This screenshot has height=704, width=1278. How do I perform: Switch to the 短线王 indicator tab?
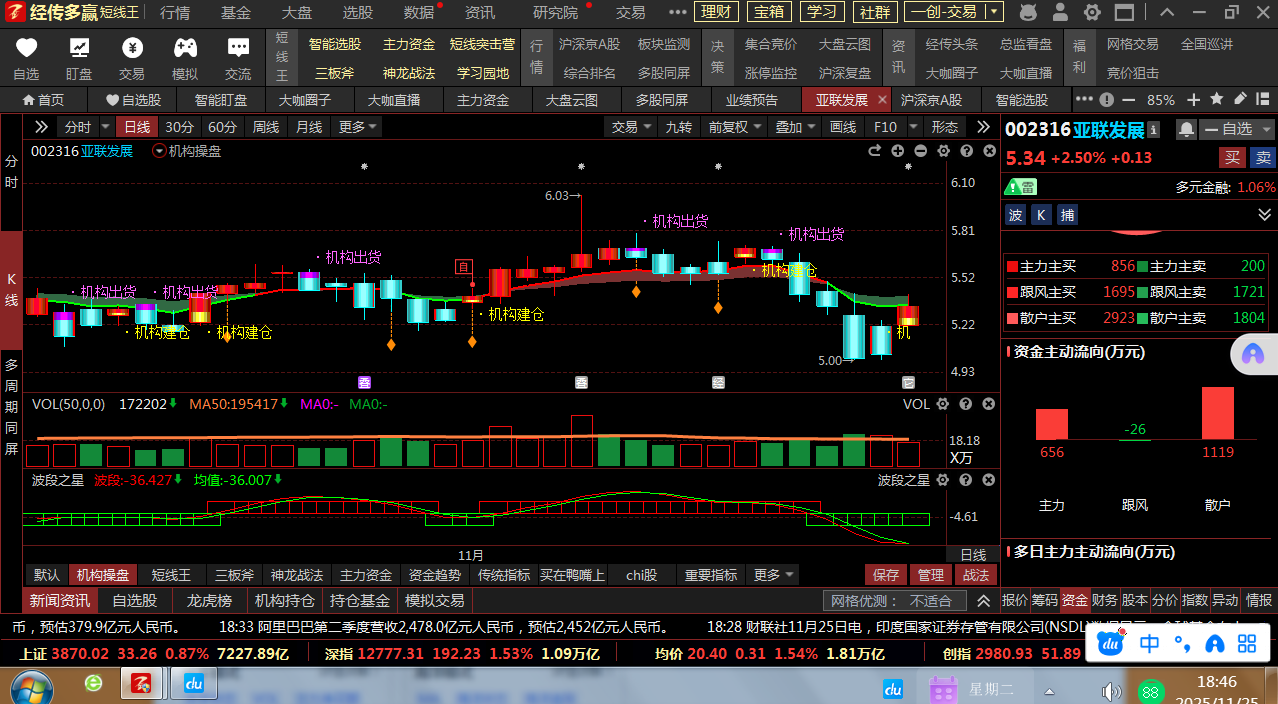coord(171,575)
